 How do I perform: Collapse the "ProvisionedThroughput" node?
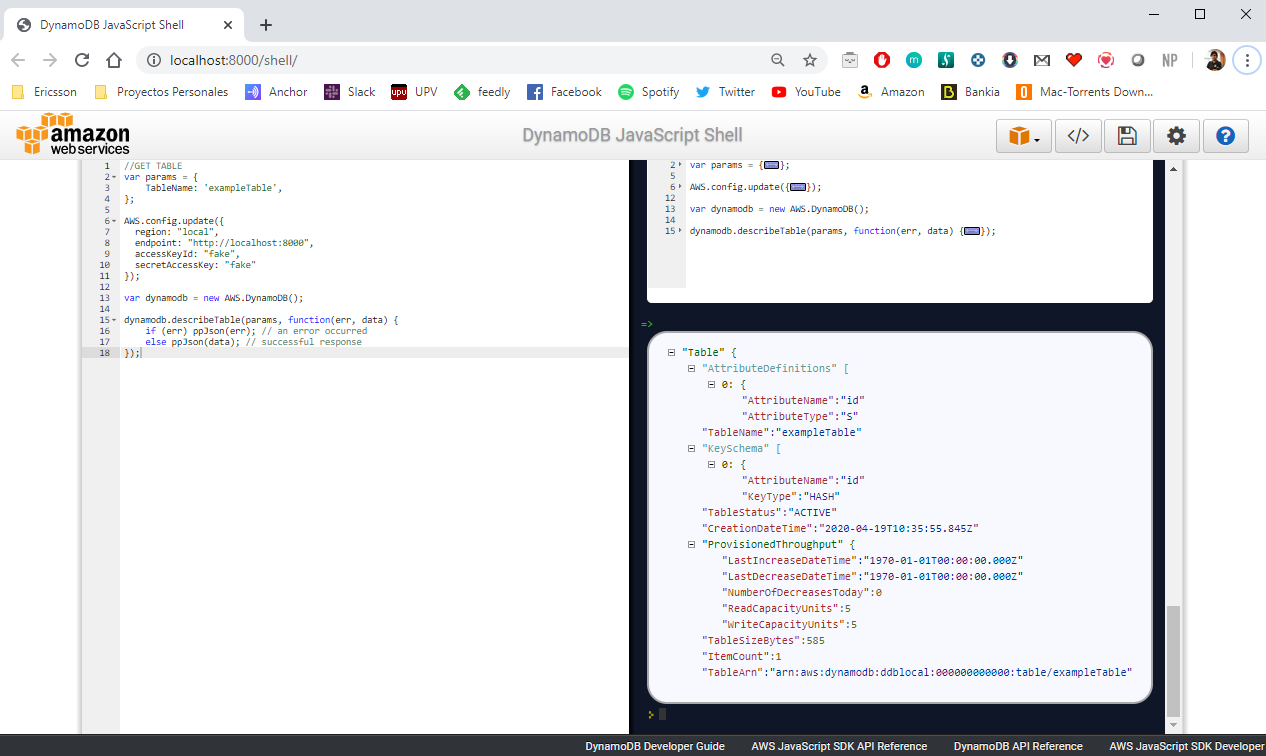(x=691, y=545)
